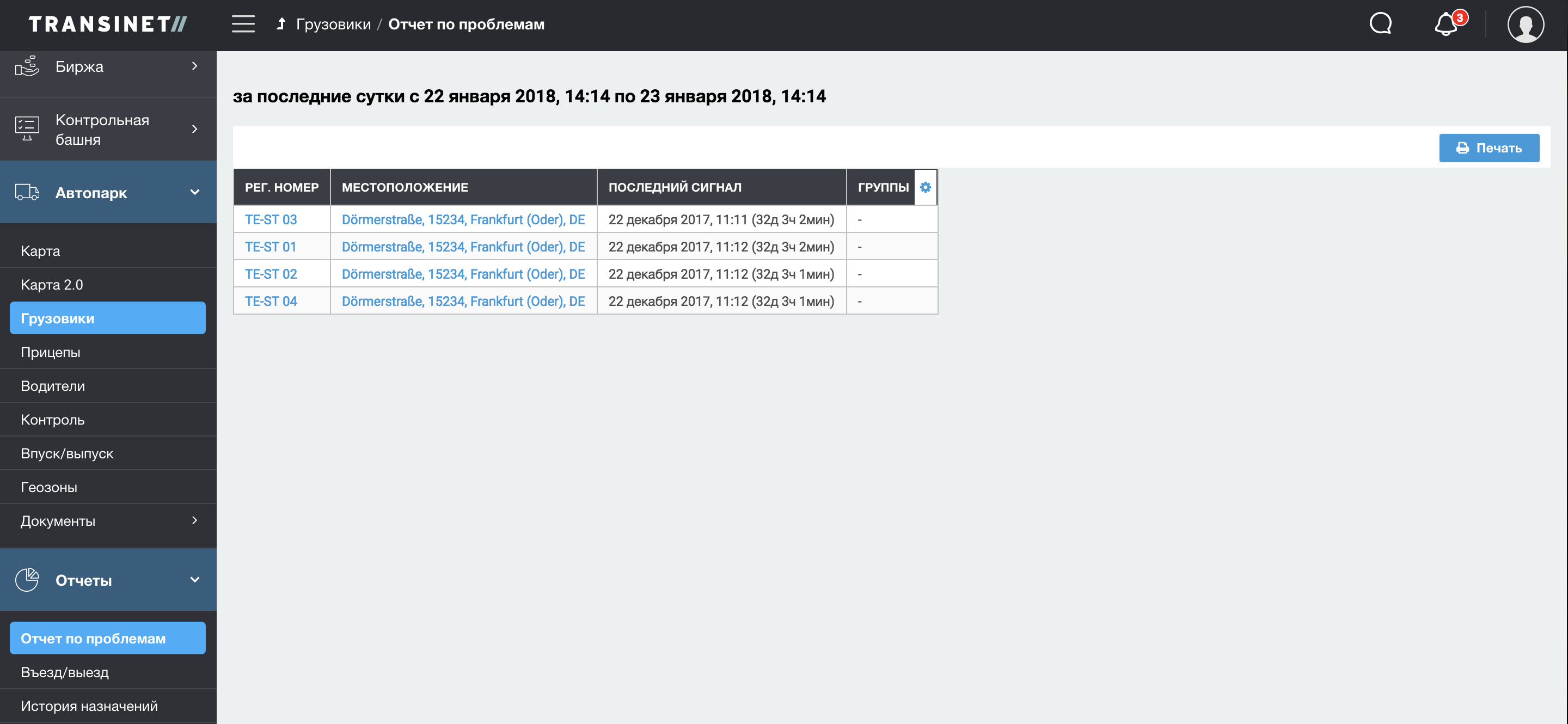Click the Биржа exchange icon
The image size is (1568, 724).
click(x=27, y=66)
